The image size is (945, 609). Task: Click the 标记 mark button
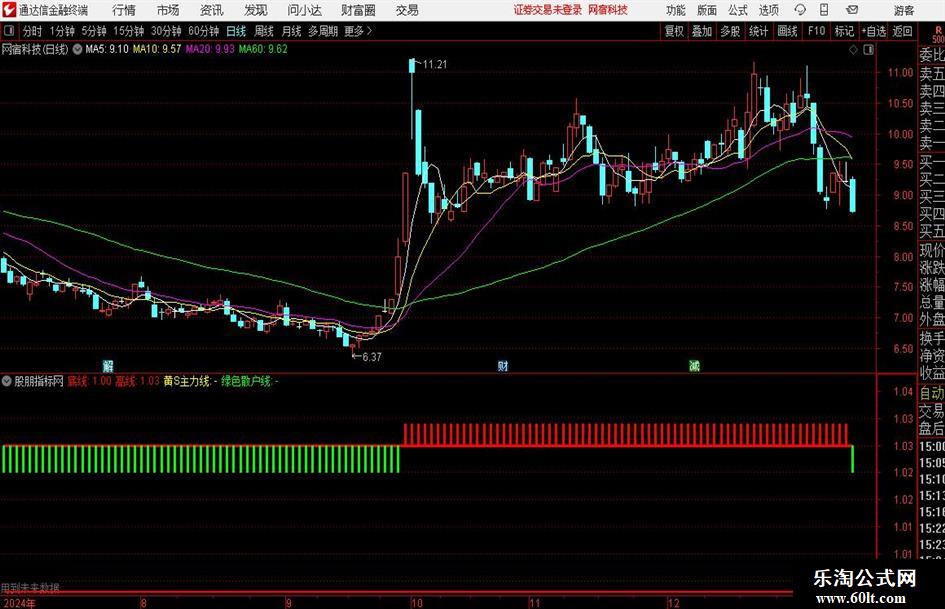coord(844,31)
